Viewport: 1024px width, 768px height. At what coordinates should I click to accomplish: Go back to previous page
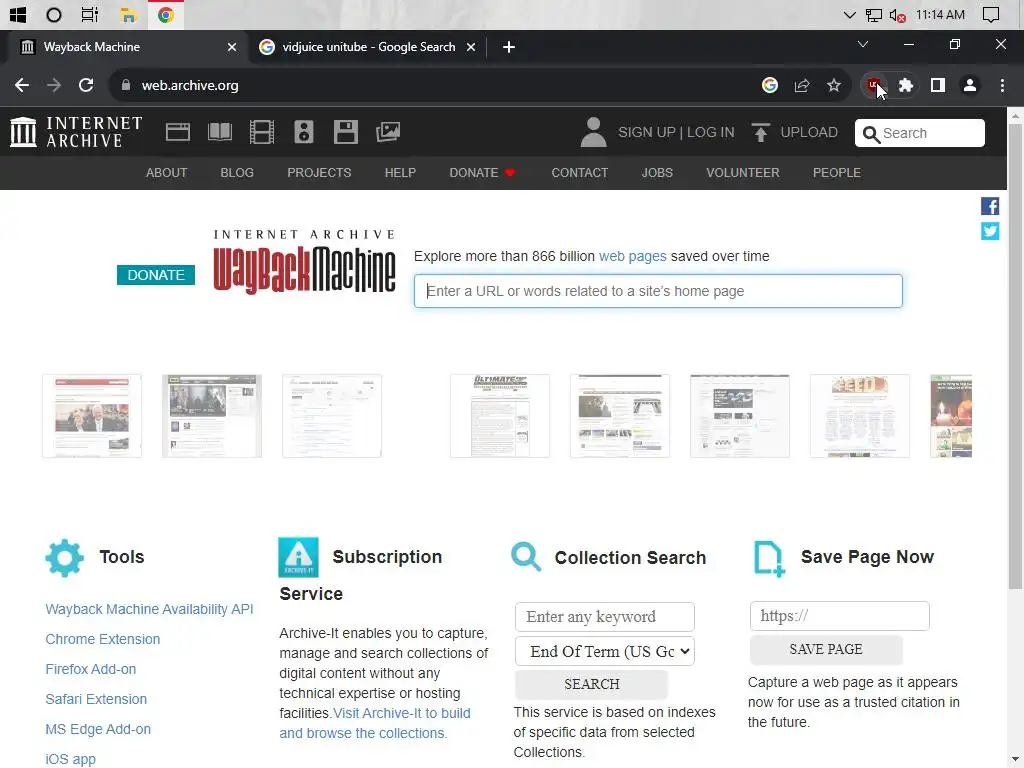tap(22, 85)
